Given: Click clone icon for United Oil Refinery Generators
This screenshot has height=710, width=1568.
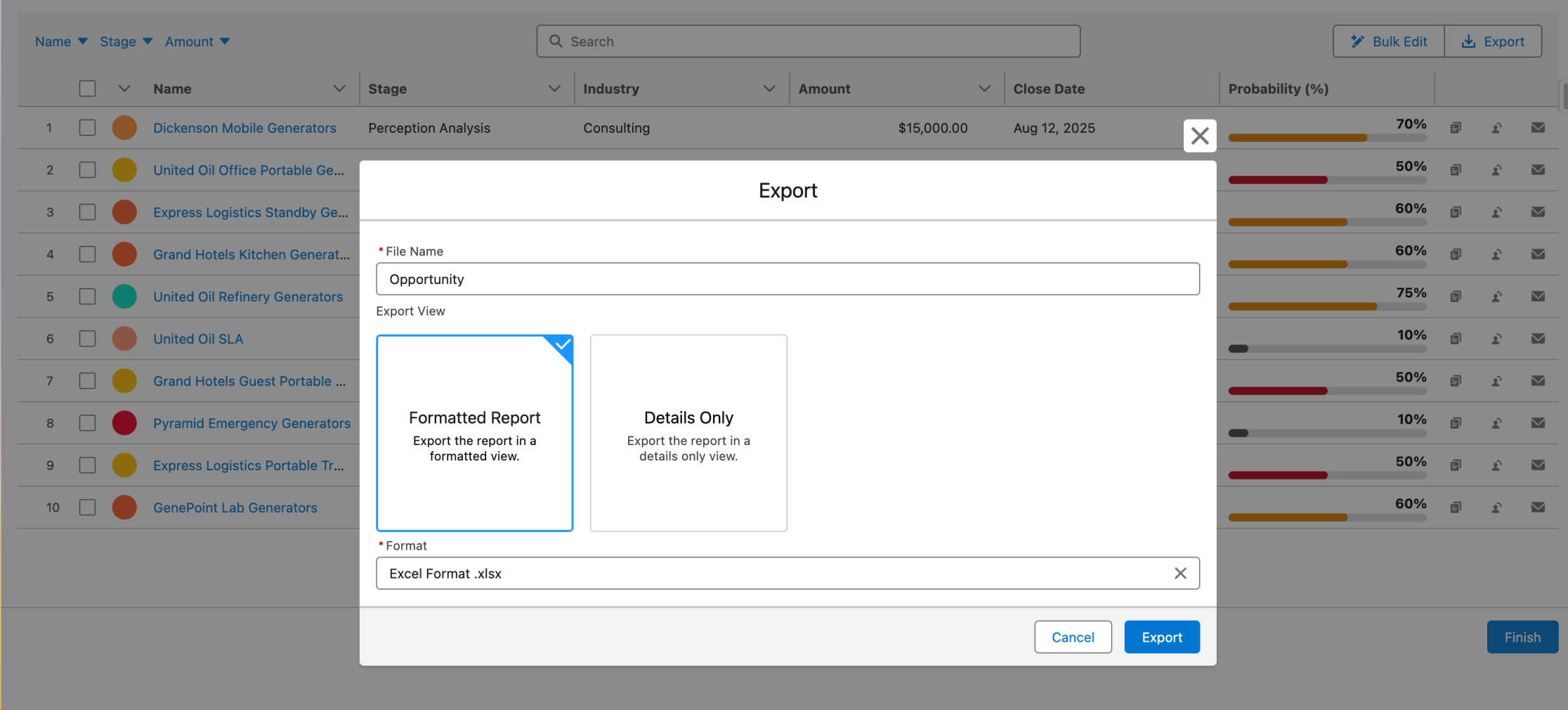Looking at the screenshot, I should pyautogui.click(x=1456, y=297).
